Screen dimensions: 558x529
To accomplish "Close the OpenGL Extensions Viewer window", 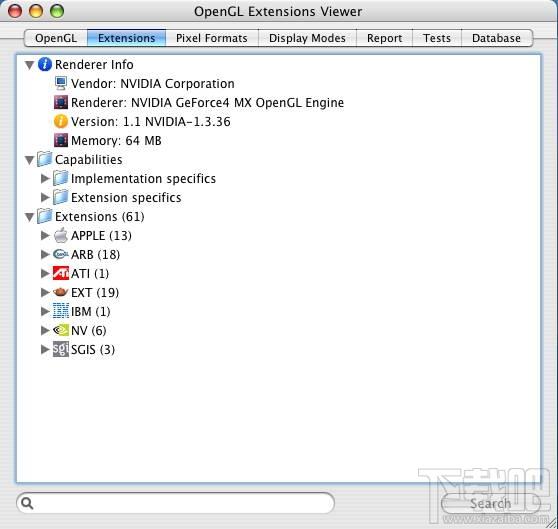I will pyautogui.click(x=15, y=11).
